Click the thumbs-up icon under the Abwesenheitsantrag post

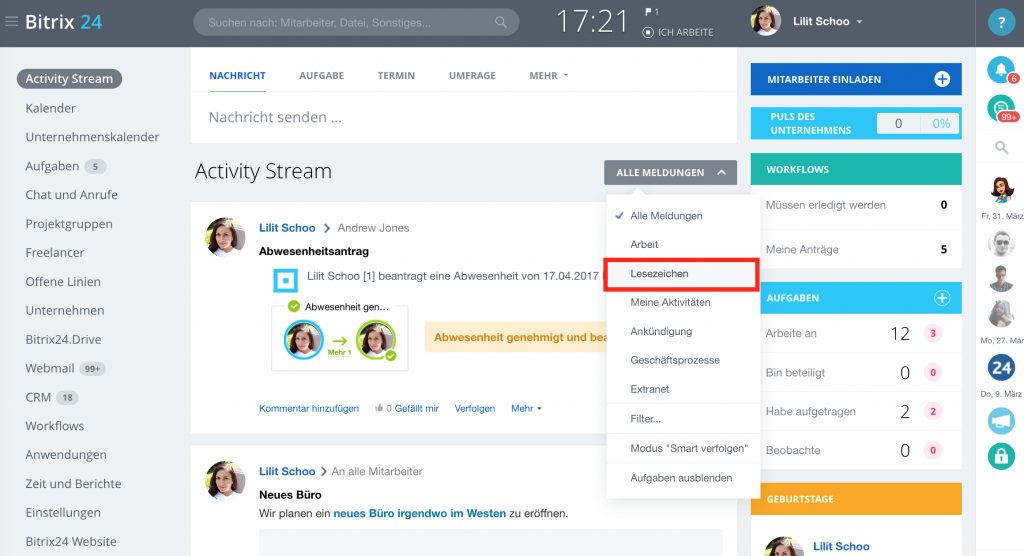pyautogui.click(x=379, y=408)
